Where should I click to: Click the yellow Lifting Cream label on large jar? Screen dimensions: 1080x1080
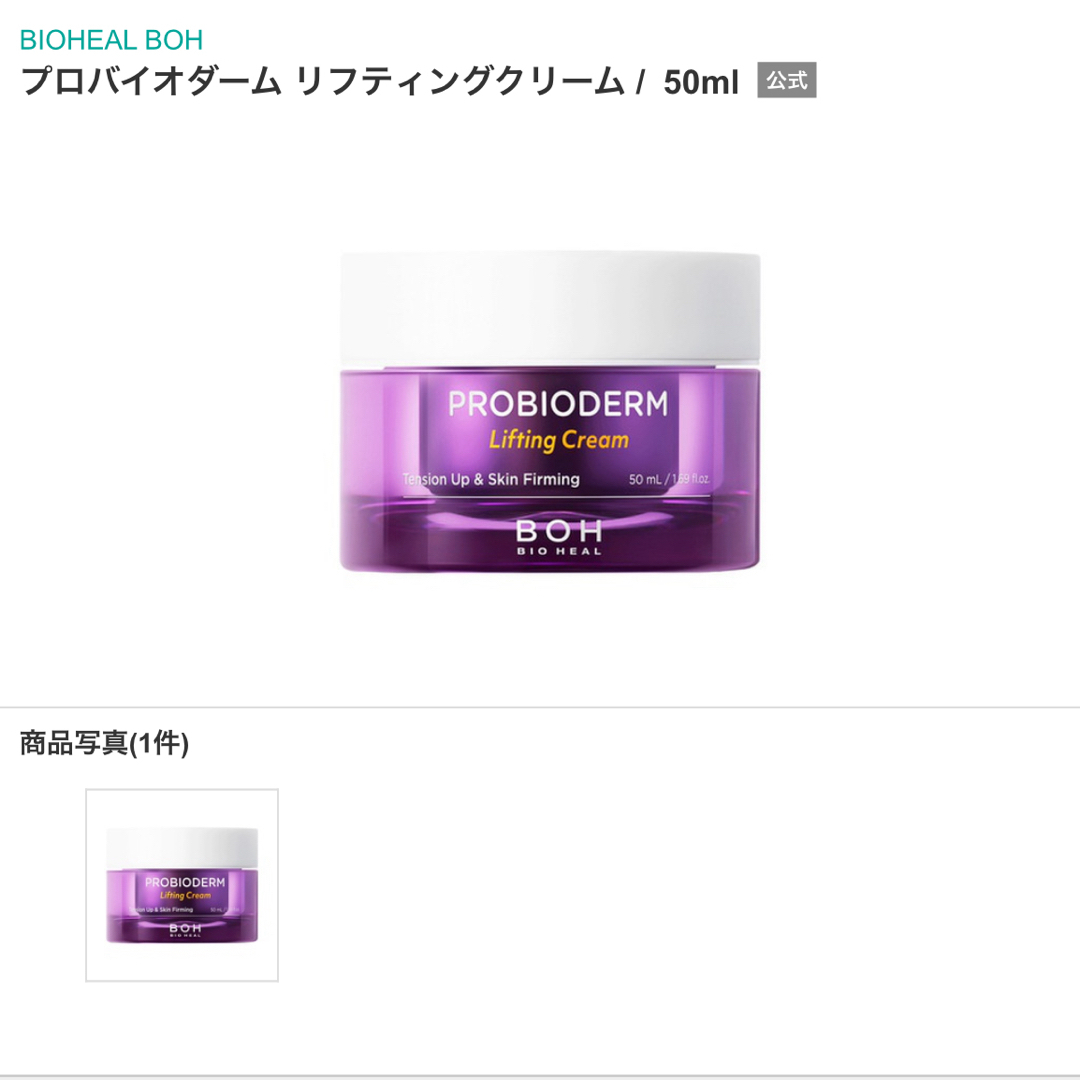[559, 440]
